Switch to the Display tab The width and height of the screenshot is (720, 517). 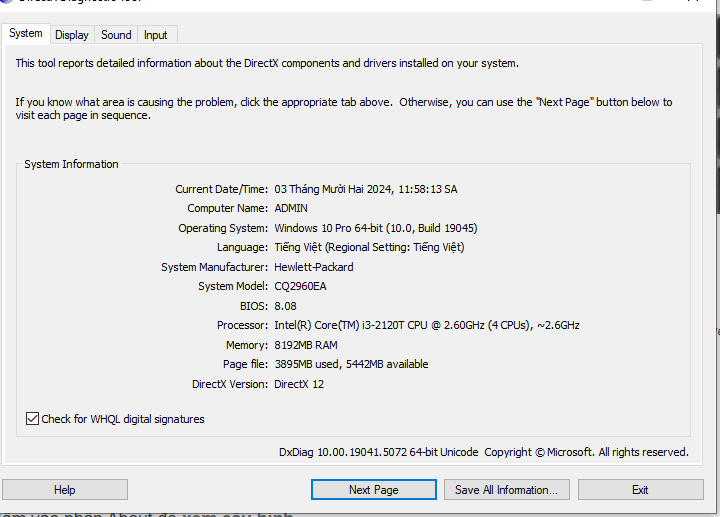click(72, 35)
